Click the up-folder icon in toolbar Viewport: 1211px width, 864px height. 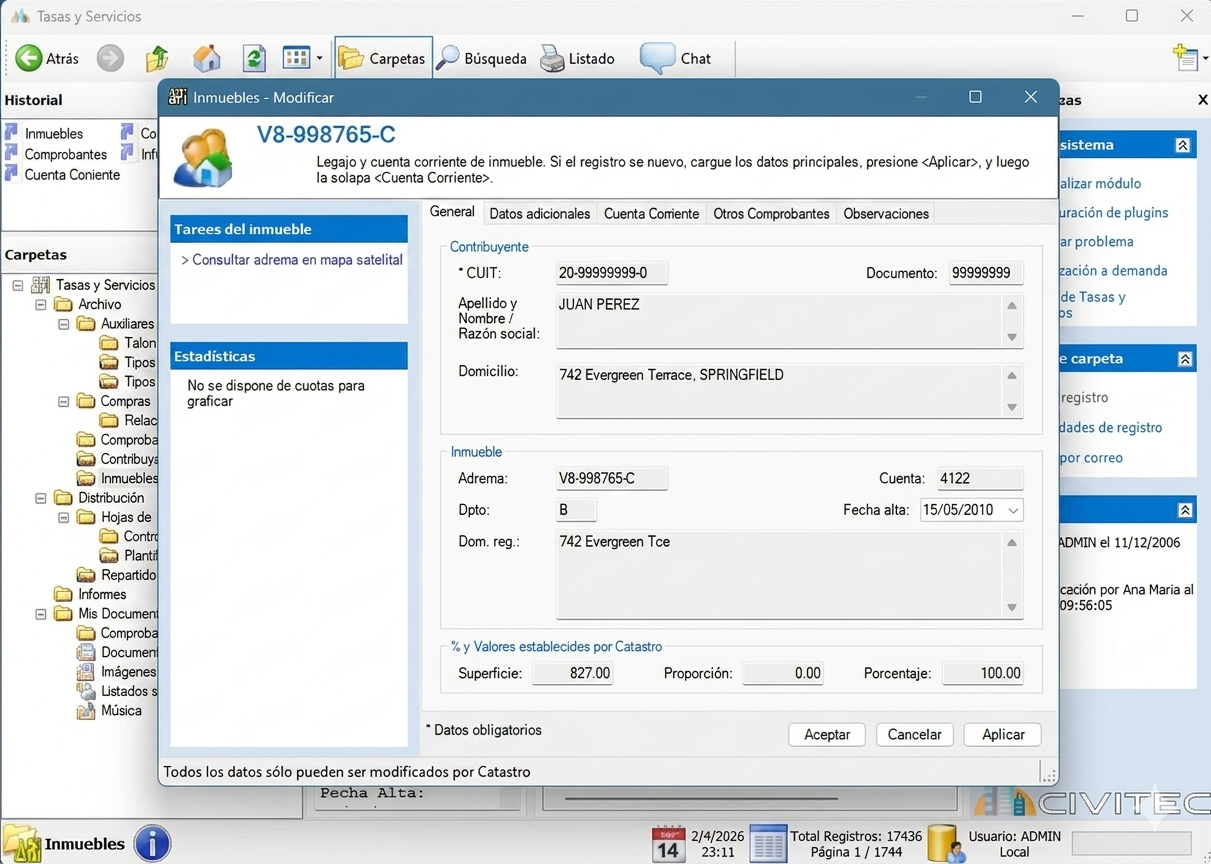click(x=157, y=58)
